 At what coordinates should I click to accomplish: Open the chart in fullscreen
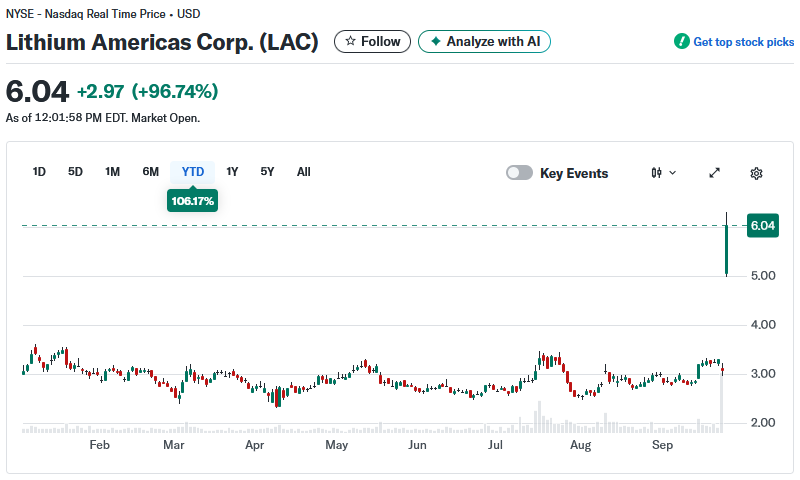pyautogui.click(x=715, y=173)
